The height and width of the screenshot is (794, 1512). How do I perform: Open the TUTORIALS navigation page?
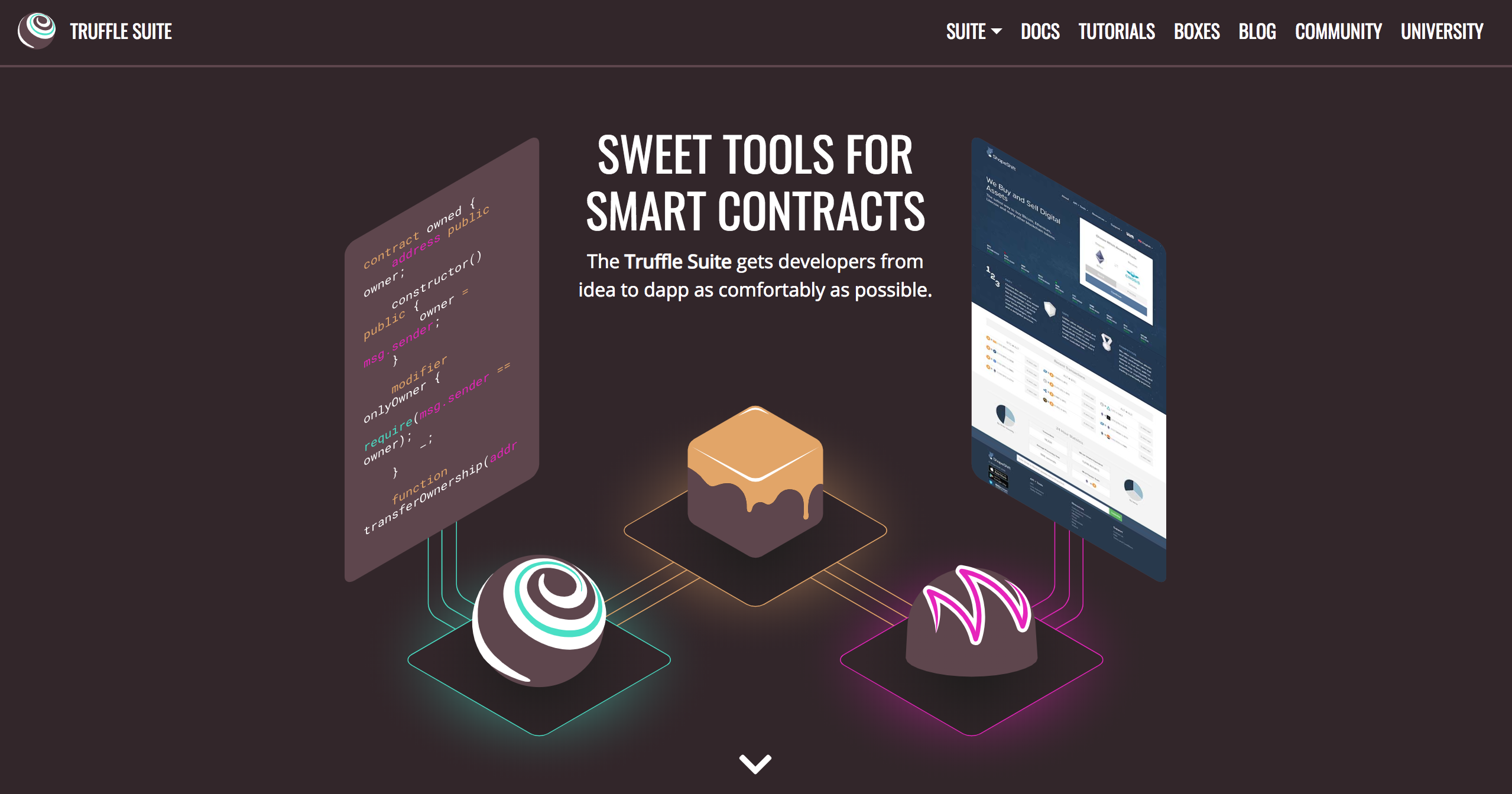(x=1116, y=31)
